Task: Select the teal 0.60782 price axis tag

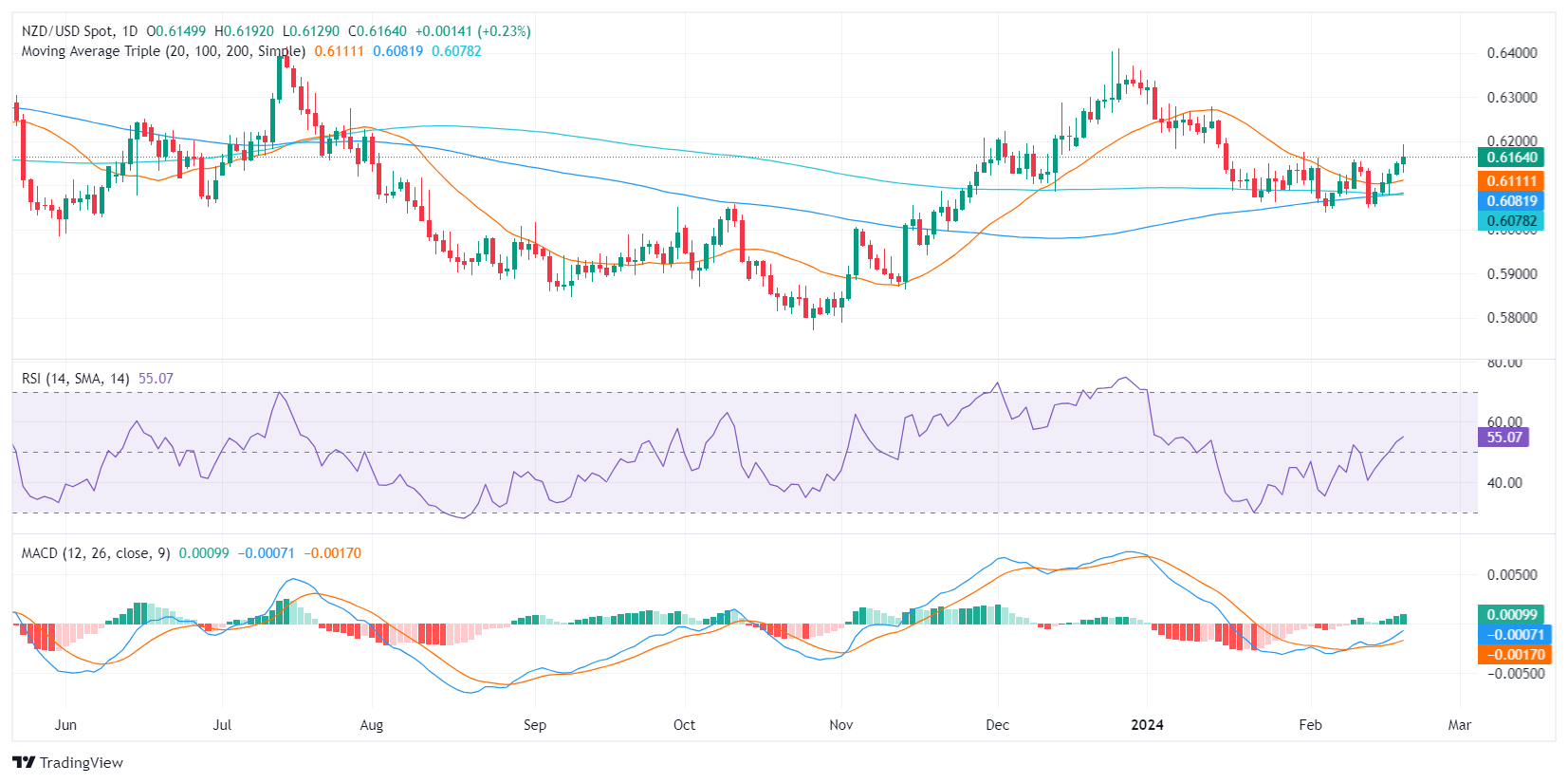Action: click(1511, 221)
